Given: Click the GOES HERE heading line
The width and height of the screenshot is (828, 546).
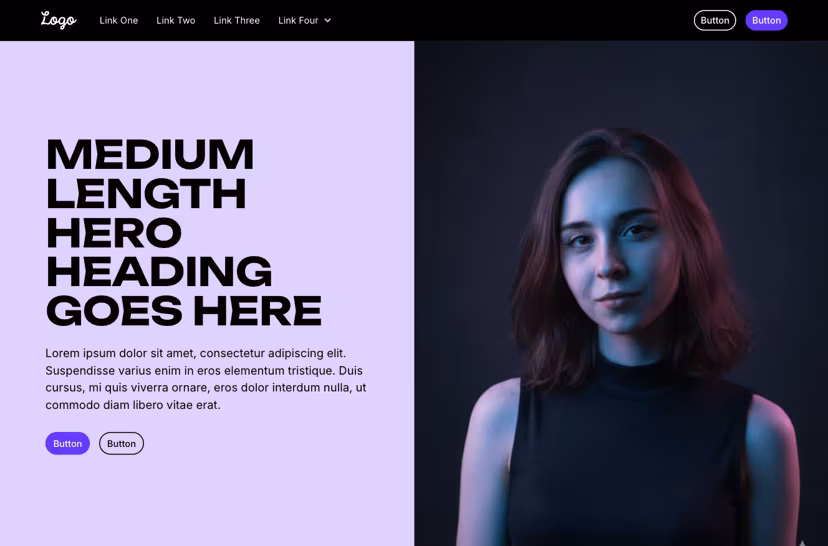Looking at the screenshot, I should (184, 311).
